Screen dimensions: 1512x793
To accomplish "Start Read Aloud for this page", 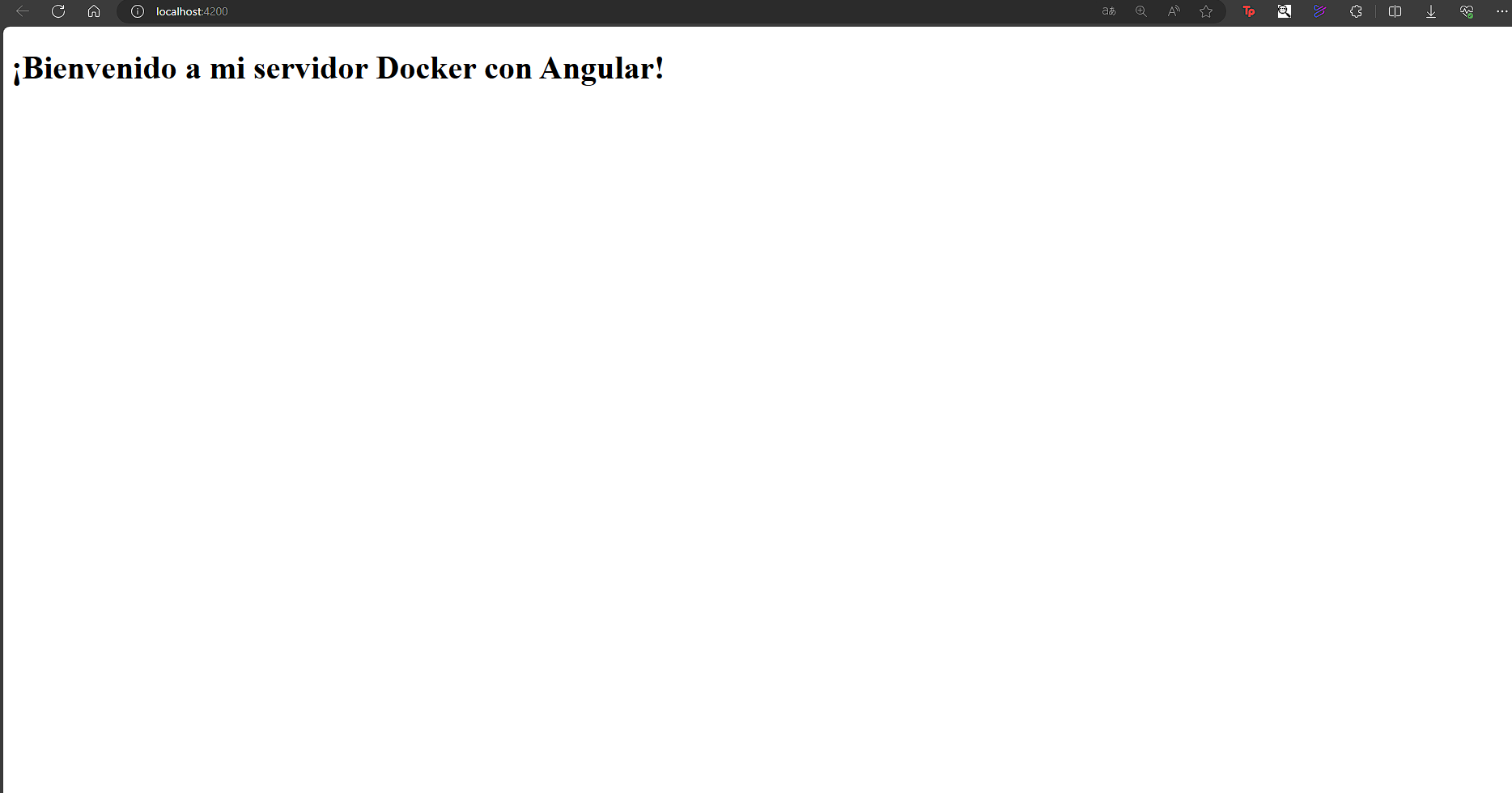I will click(1174, 11).
